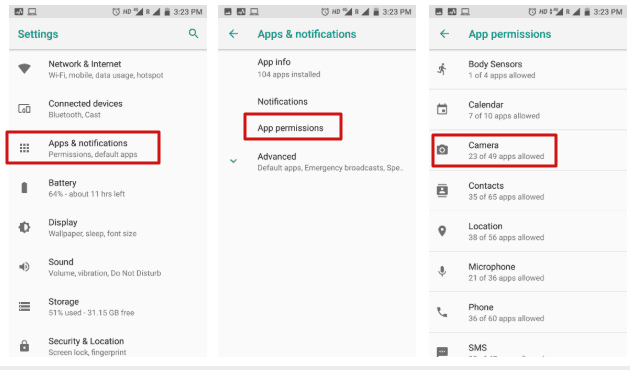
Task: Open Microphone permission list
Action: (528, 272)
